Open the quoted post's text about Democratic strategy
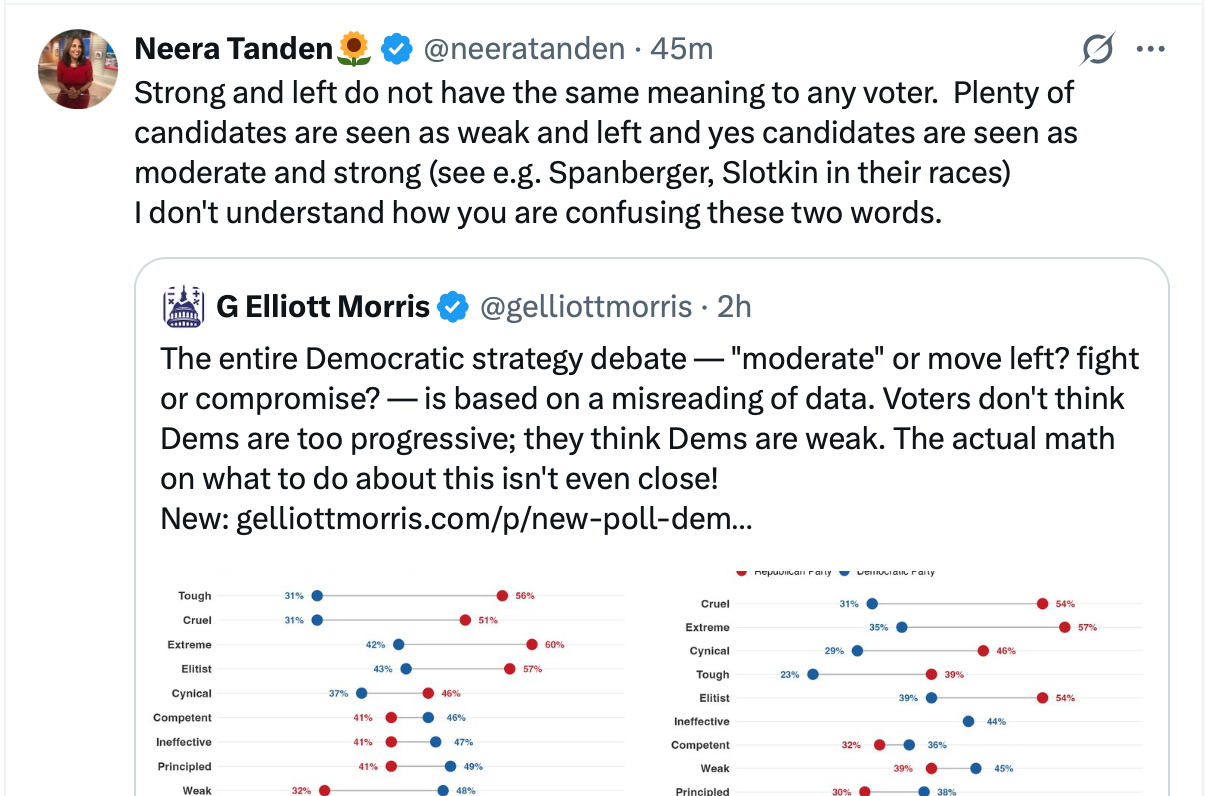Viewport: 1206px width, 796px height. 650,418
